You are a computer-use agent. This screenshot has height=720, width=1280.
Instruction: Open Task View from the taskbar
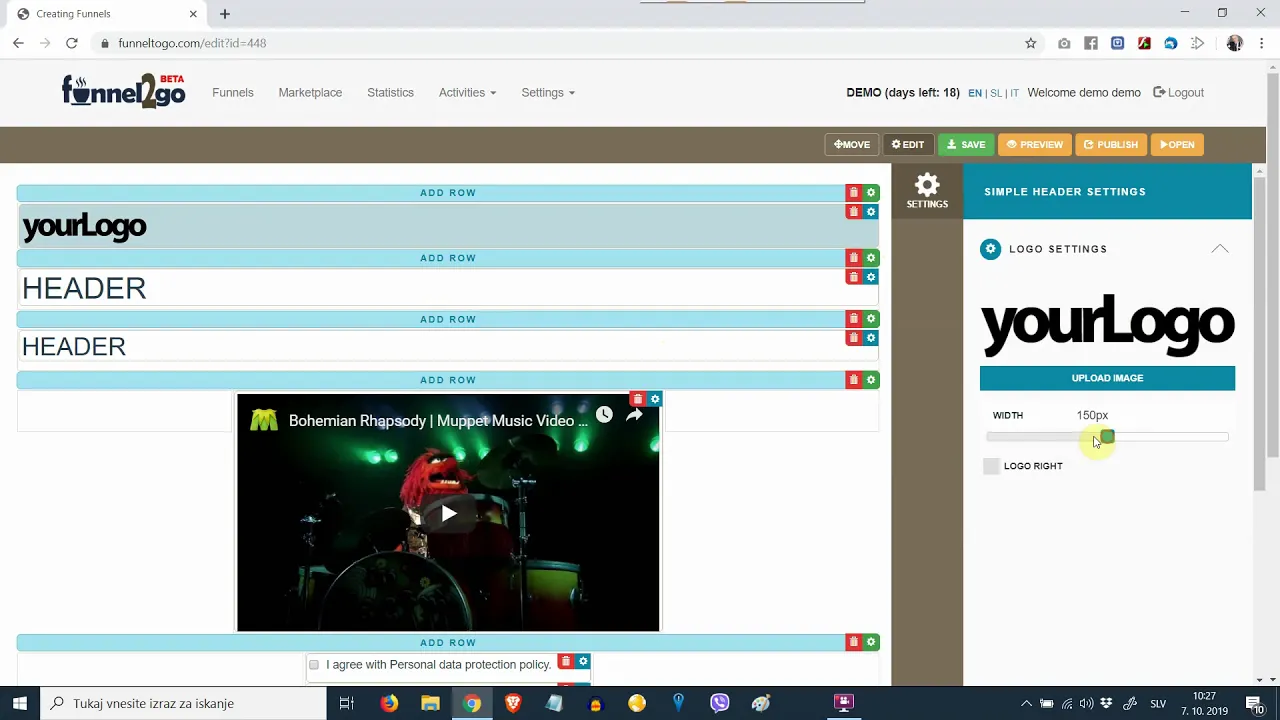(347, 703)
